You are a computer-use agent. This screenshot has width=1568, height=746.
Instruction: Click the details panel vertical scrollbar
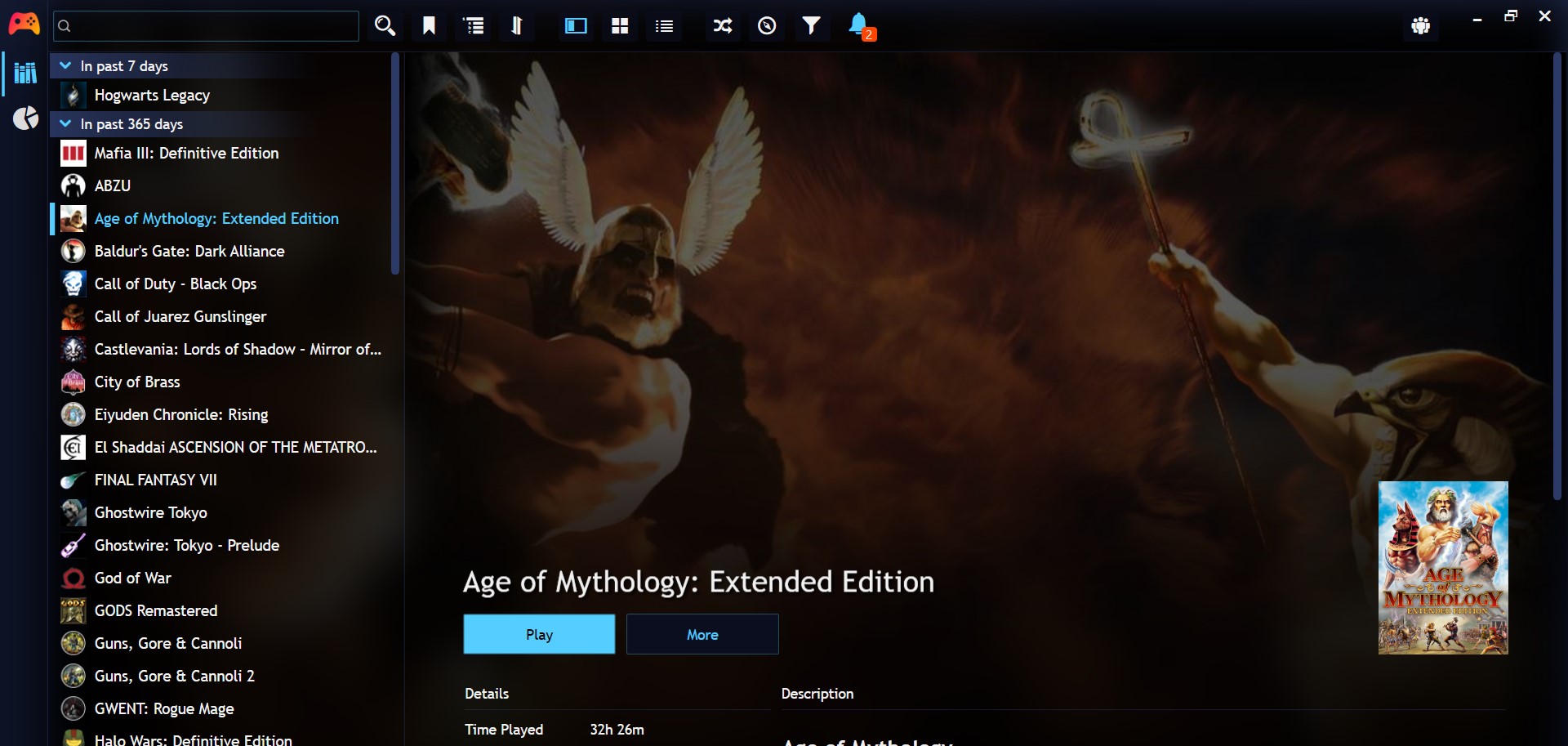[x=1557, y=276]
